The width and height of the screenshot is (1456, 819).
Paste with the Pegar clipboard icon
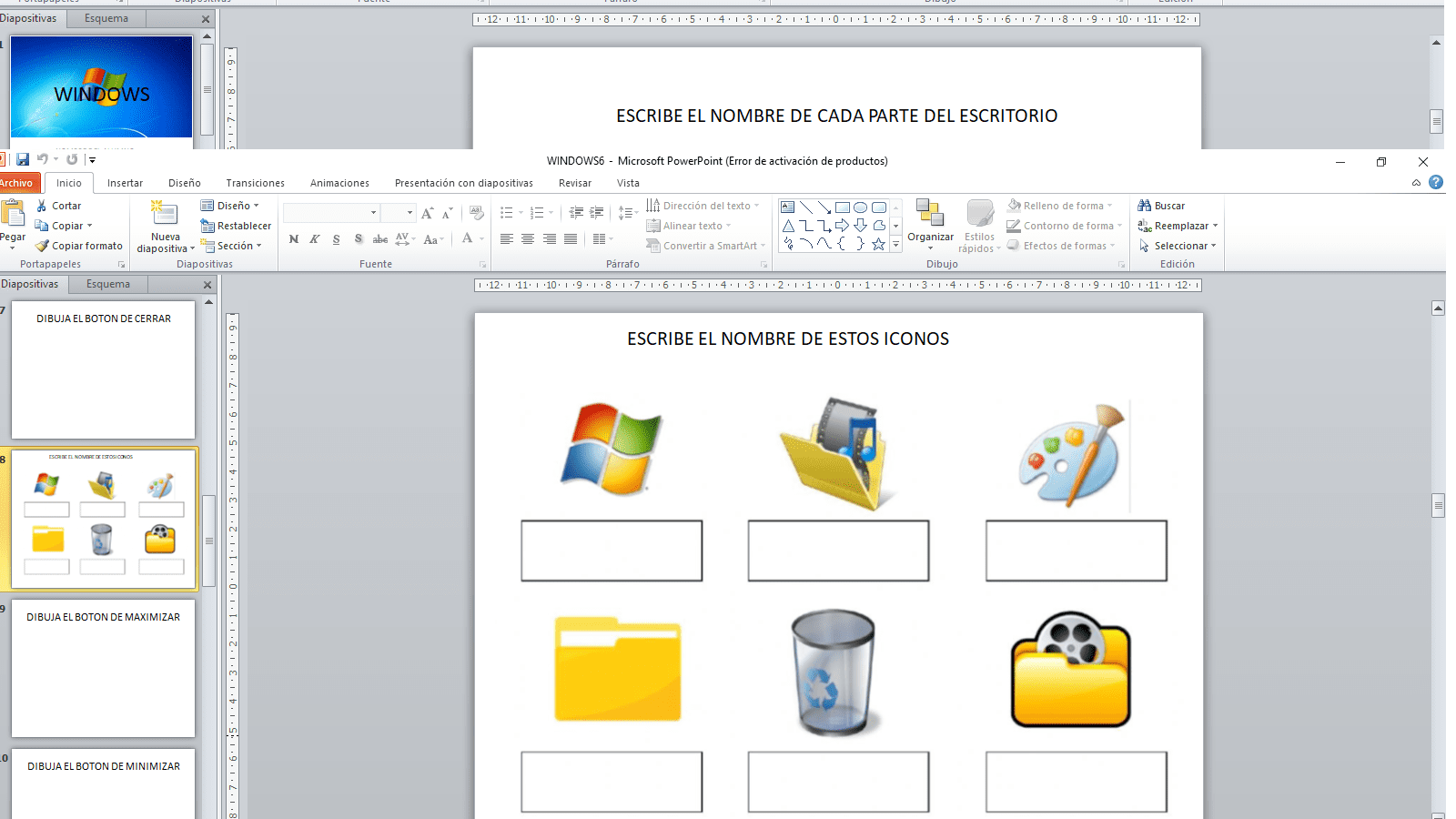13,213
